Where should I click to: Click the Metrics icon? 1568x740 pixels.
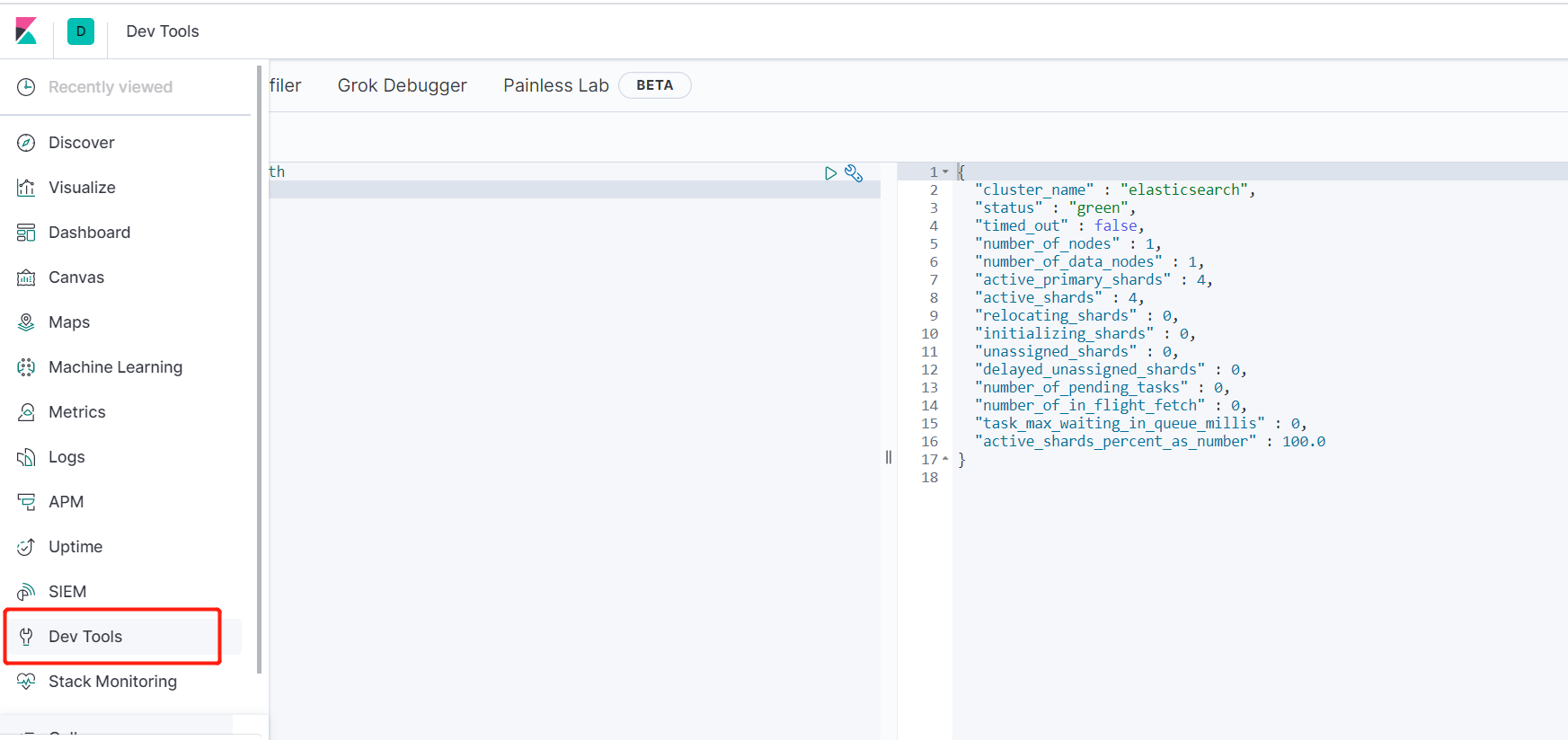click(x=26, y=412)
